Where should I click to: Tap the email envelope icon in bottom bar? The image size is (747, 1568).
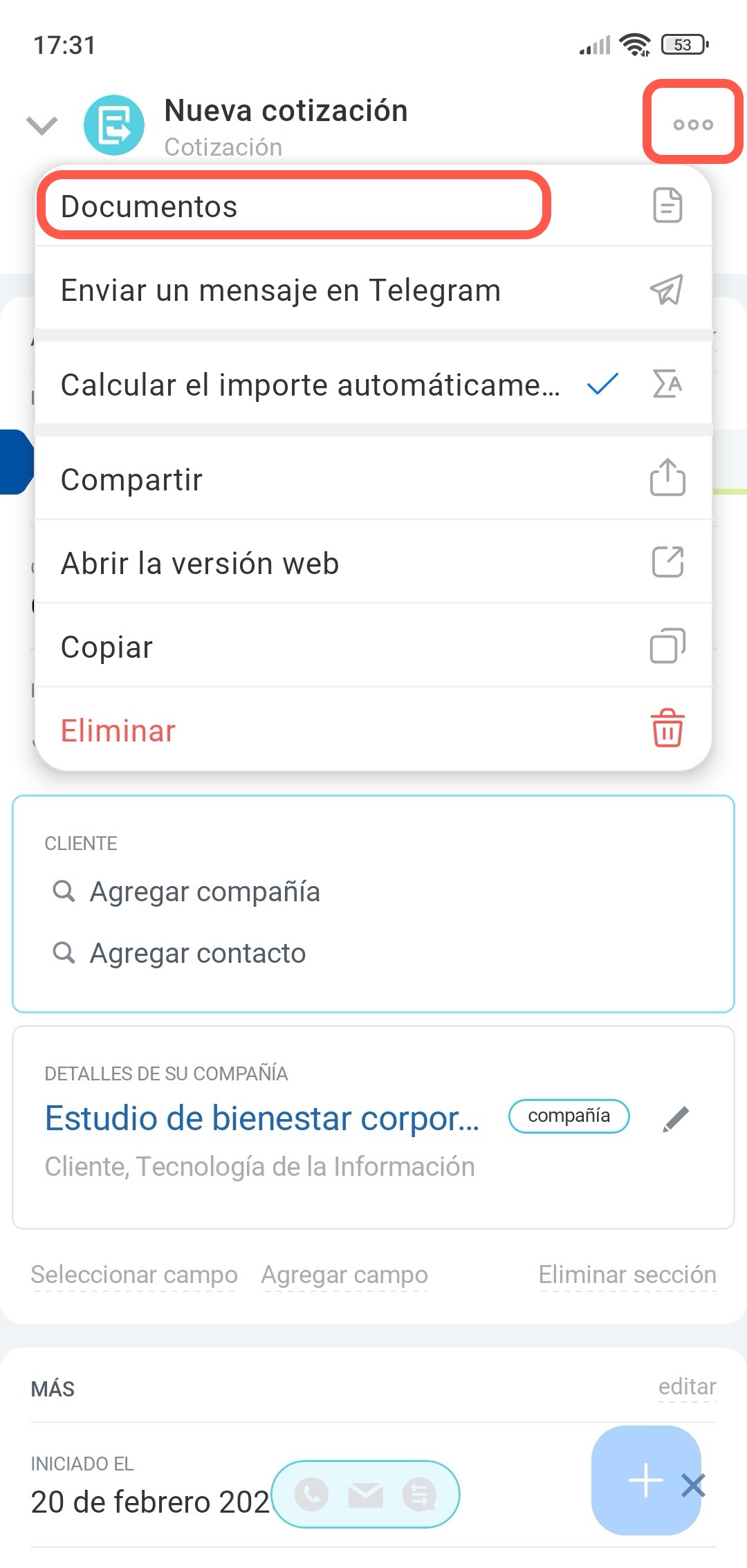pos(365,1495)
